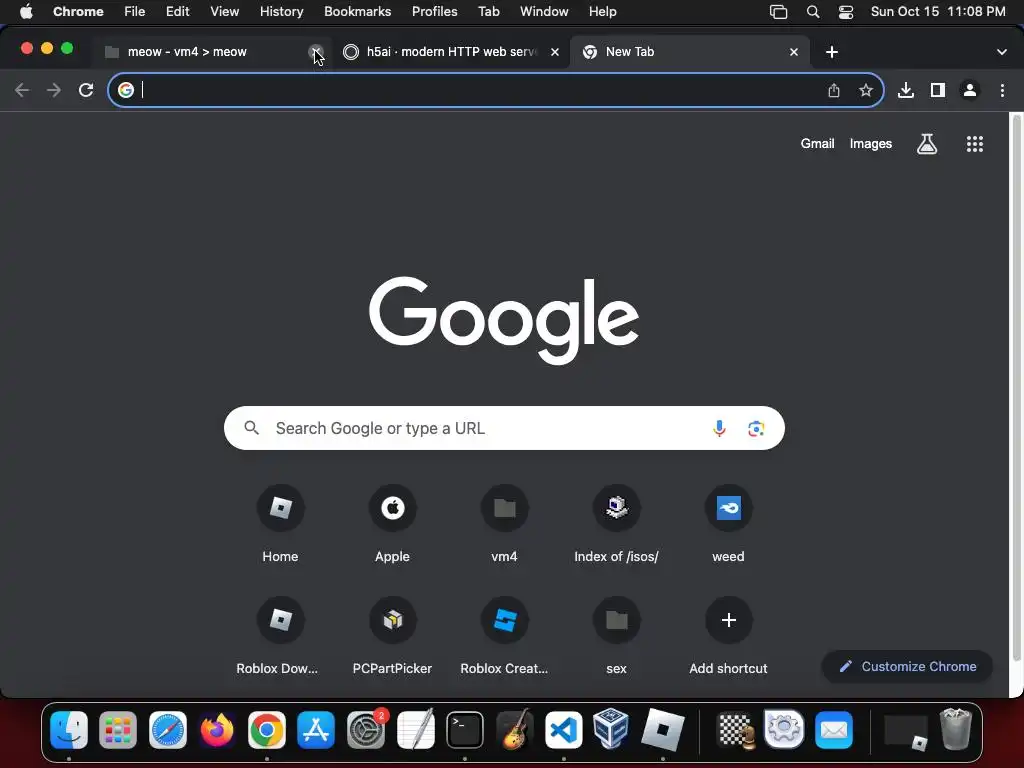The height and width of the screenshot is (768, 1024).
Task: Close the h5ai tab
Action: [554, 52]
